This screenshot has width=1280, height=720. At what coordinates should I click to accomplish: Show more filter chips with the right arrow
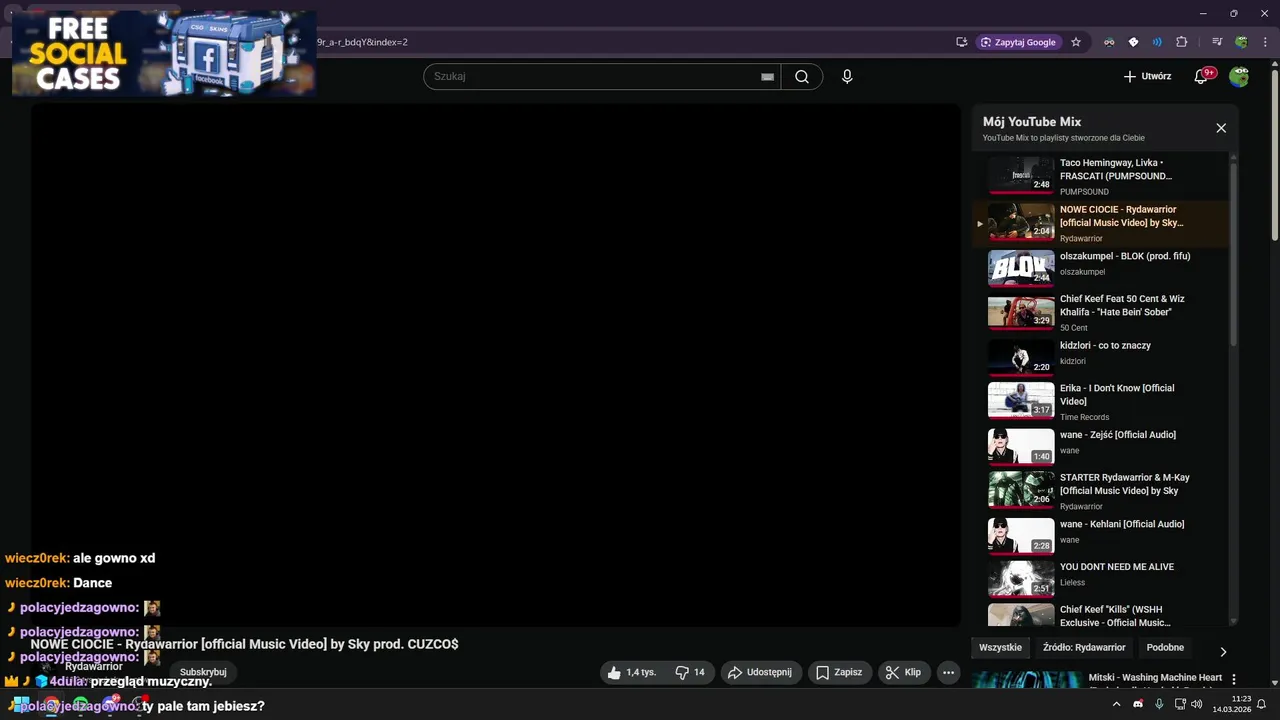click(x=1222, y=652)
